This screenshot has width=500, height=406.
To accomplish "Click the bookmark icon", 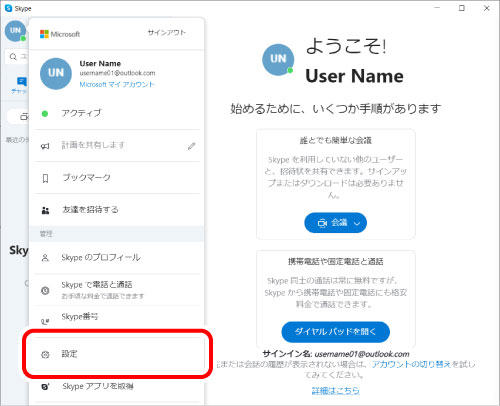I will [x=45, y=178].
